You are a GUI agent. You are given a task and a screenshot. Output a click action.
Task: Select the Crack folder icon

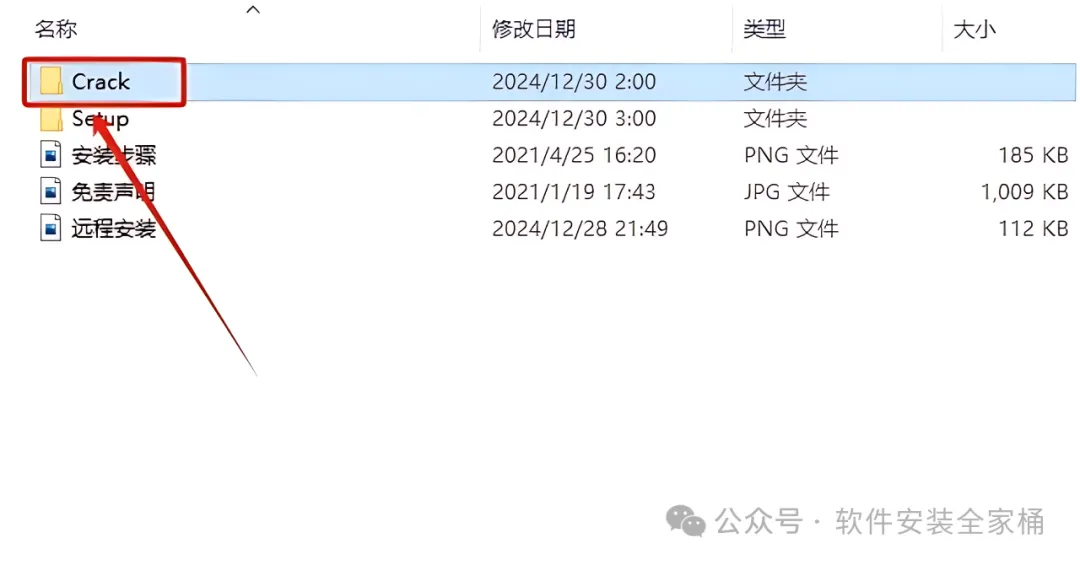(x=51, y=82)
